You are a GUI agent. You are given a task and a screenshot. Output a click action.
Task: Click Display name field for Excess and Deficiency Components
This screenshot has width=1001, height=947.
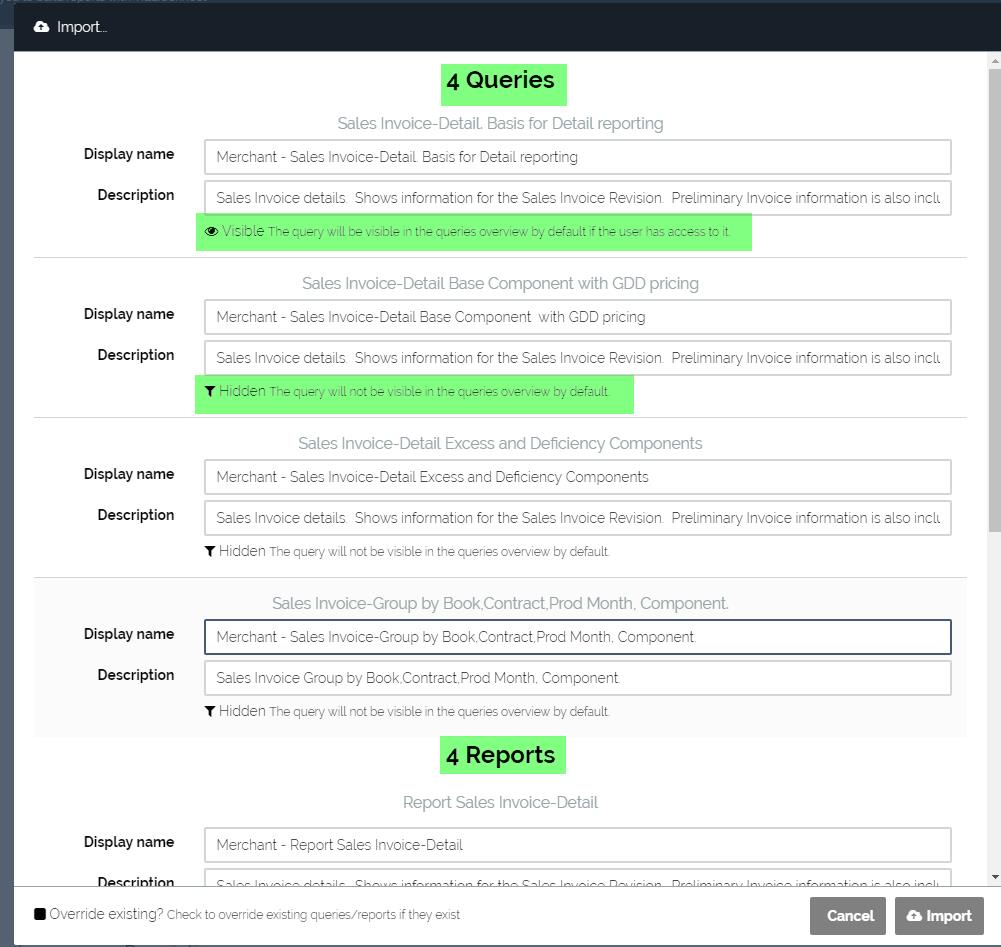pos(577,477)
